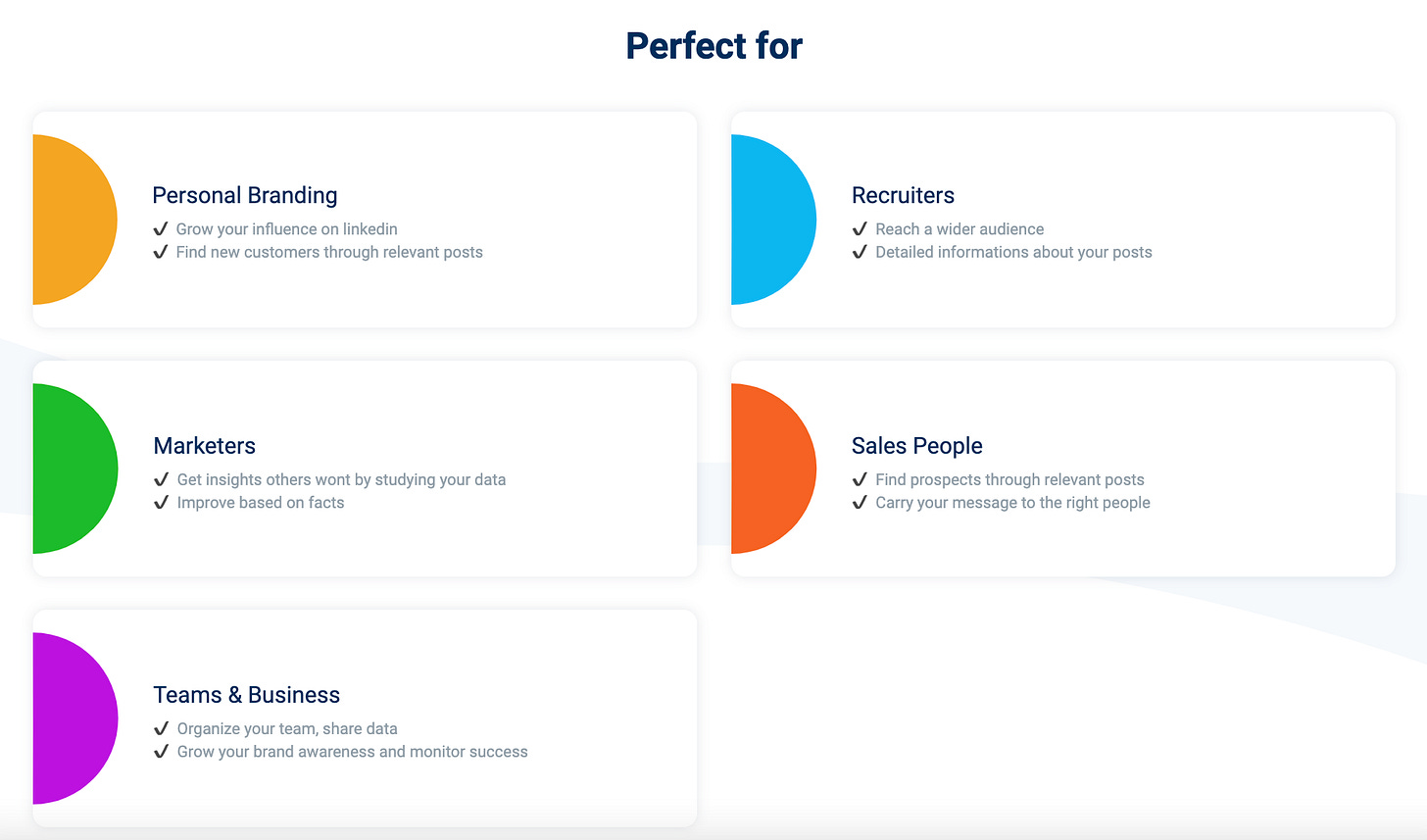Select the Recruiters heading
The image size is (1427, 840).
point(903,195)
